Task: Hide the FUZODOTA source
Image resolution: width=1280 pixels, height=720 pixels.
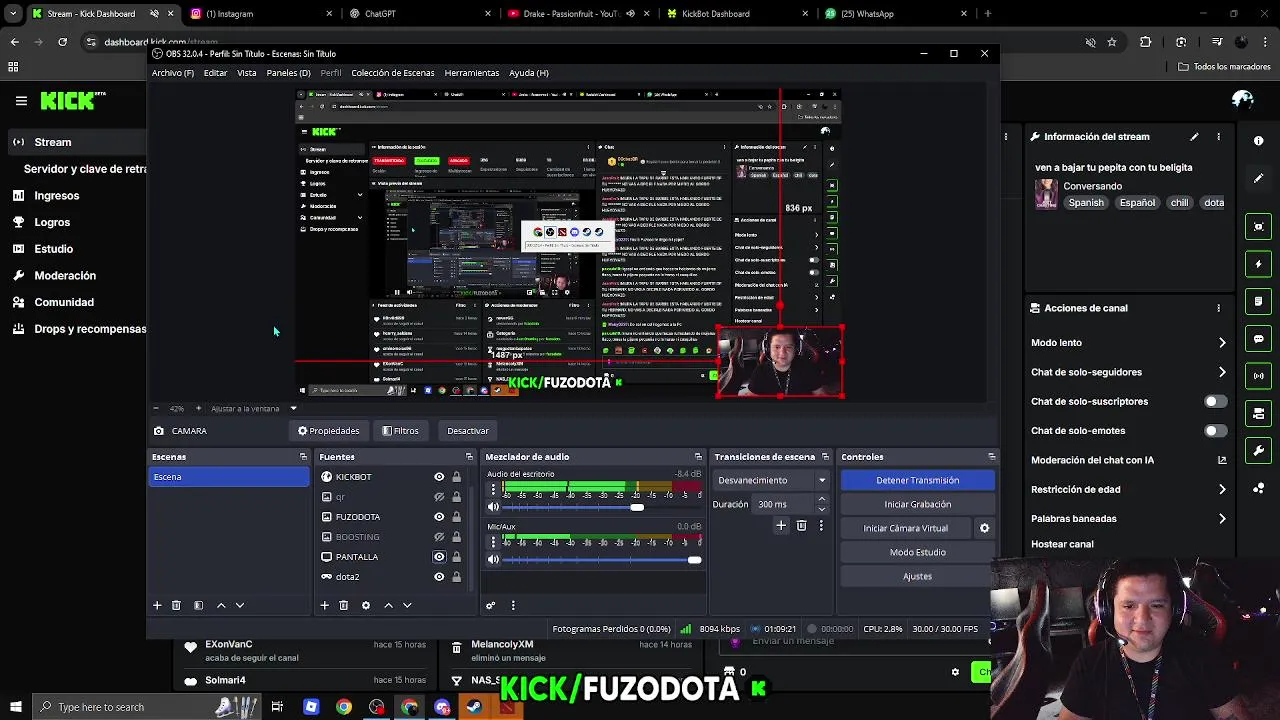Action: point(439,517)
